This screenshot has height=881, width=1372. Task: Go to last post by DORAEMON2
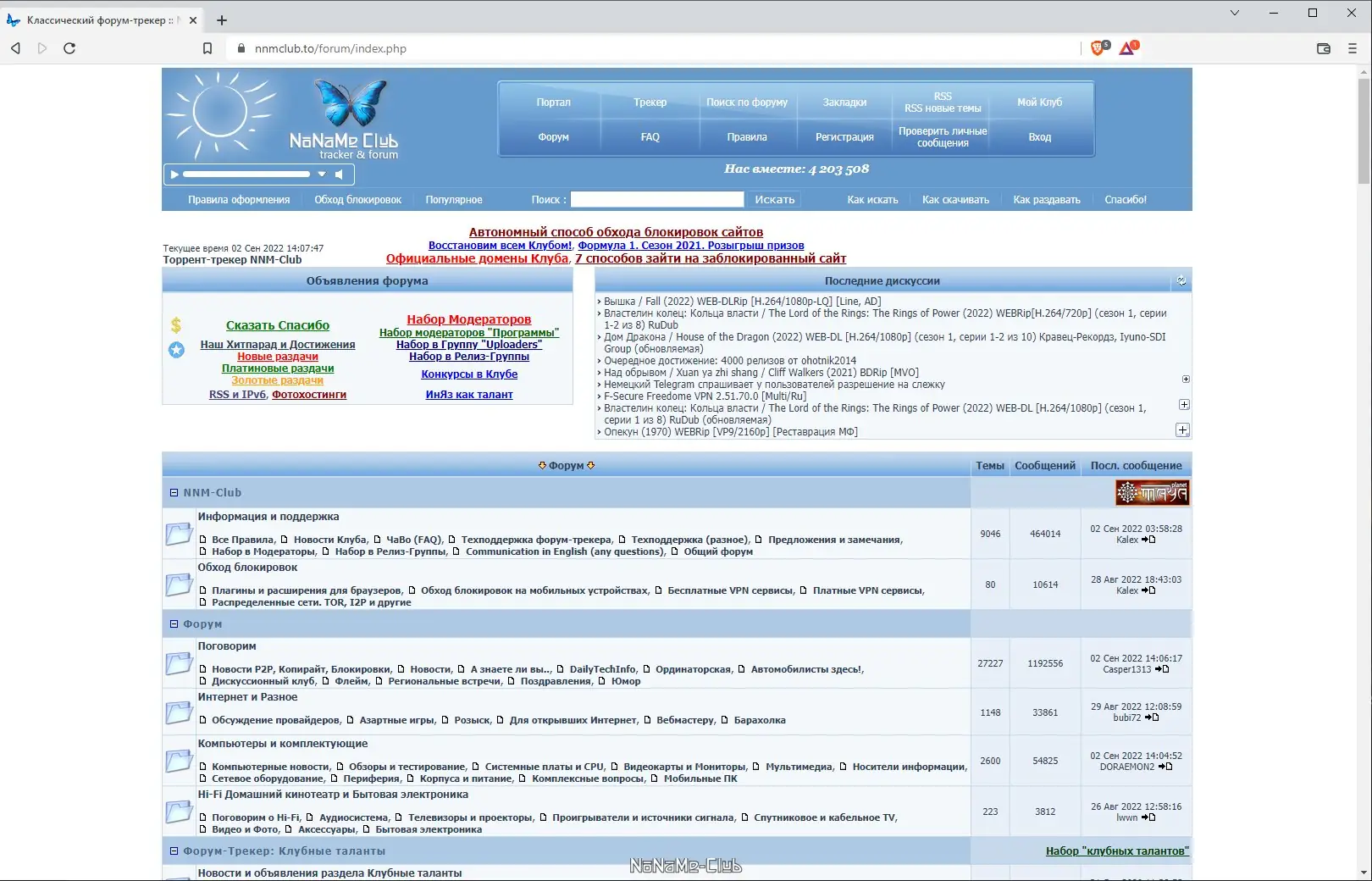pyautogui.click(x=1165, y=767)
